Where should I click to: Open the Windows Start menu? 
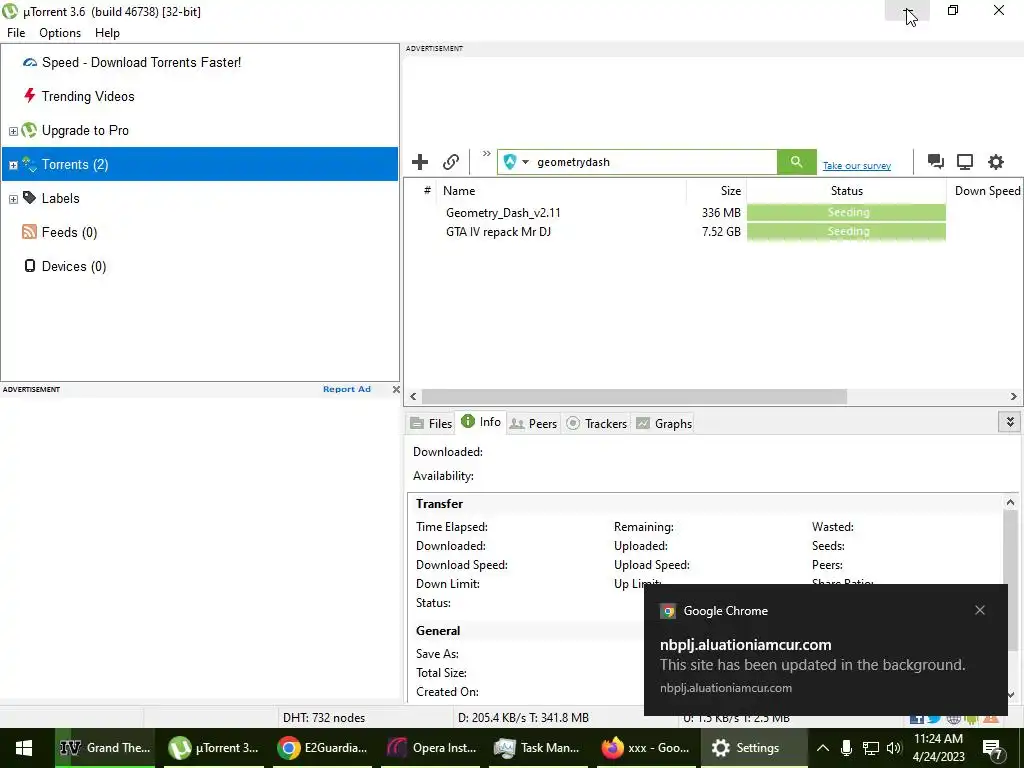click(24, 748)
